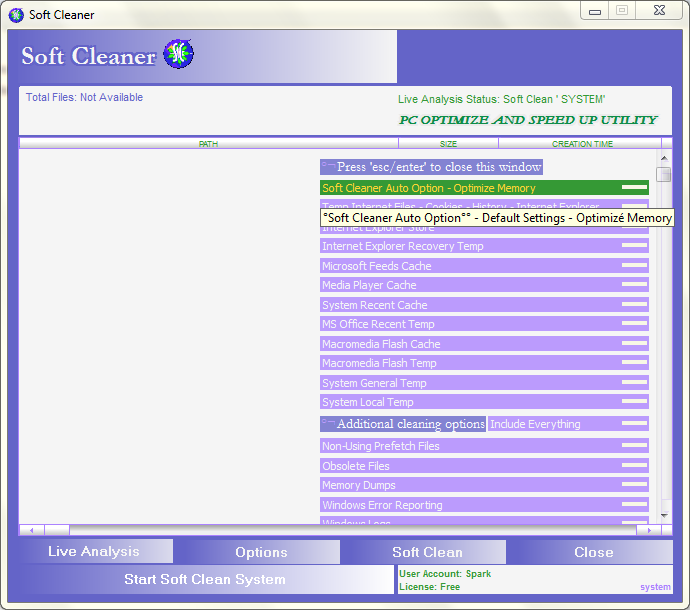Click the Soft Cleaner title bar icon
Screen dimensions: 690x610
pyautogui.click(x=16, y=15)
